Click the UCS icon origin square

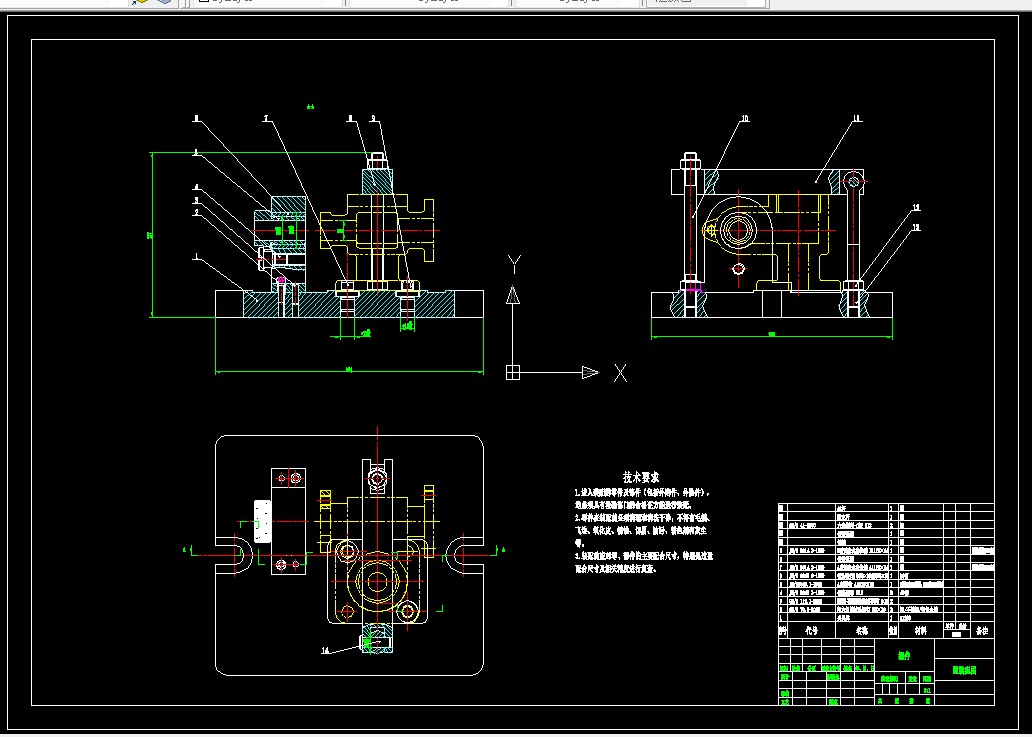(x=513, y=372)
